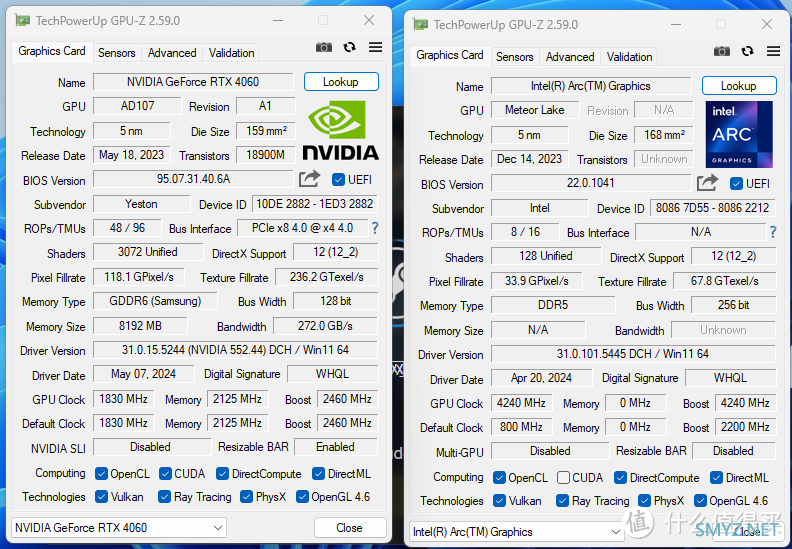792x549 pixels.
Task: Refresh data icon in Intel Arc window
Action: (x=748, y=51)
